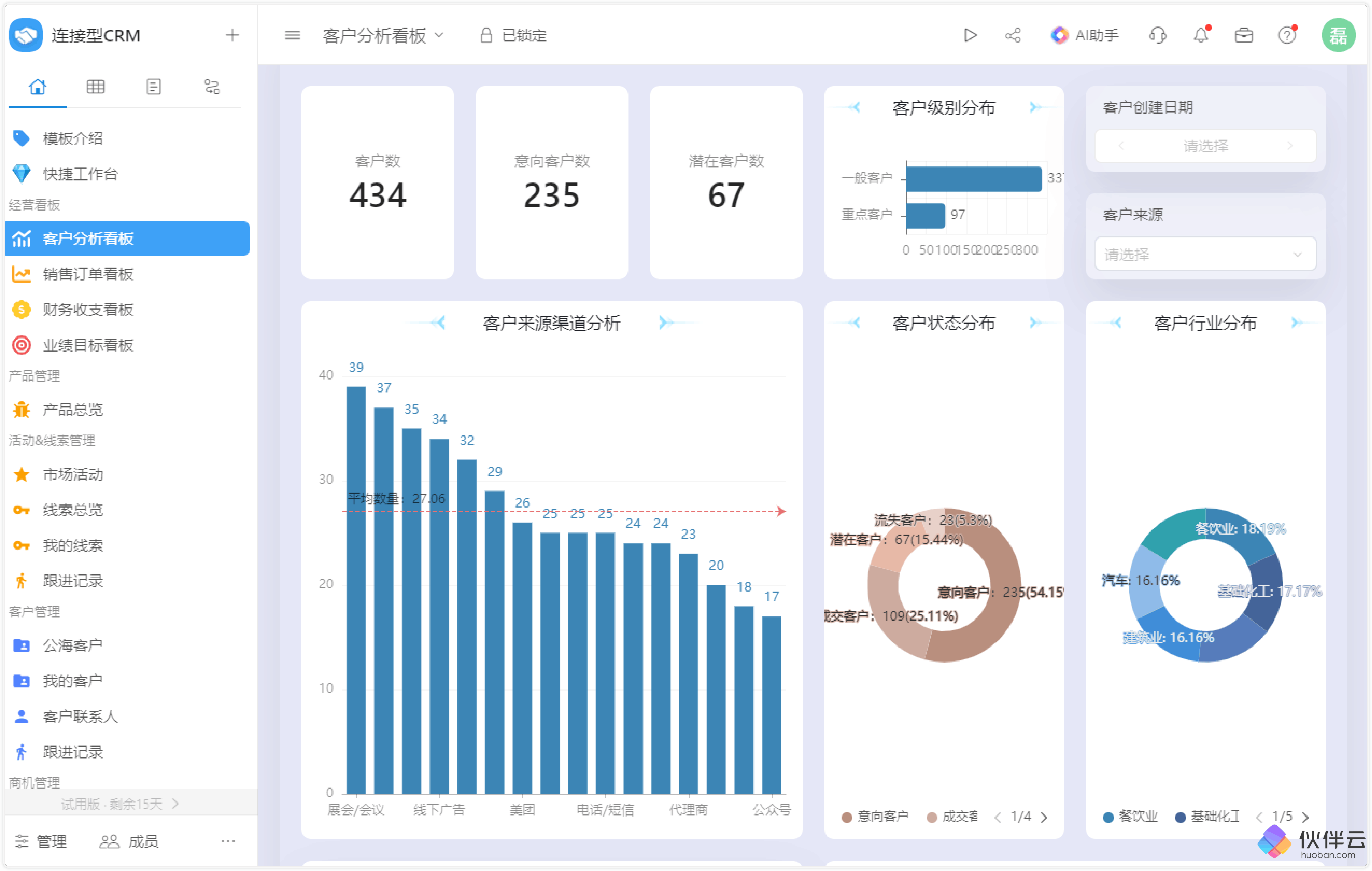This screenshot has height=871, width=1372.
Task: Open 模板介绍 in sidebar
Action: click(127, 138)
